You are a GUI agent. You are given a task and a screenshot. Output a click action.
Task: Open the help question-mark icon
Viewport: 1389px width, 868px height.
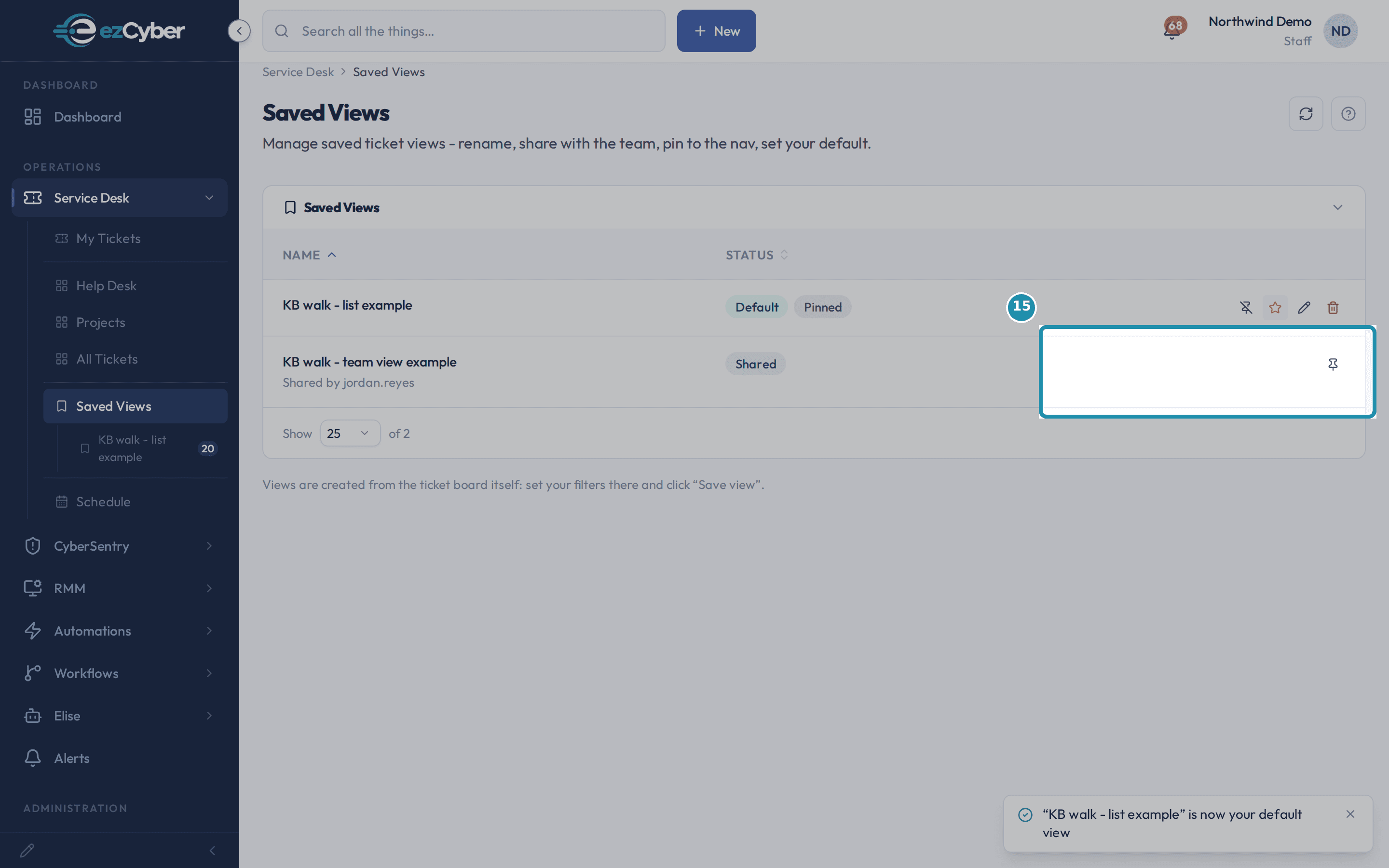coord(1348,114)
